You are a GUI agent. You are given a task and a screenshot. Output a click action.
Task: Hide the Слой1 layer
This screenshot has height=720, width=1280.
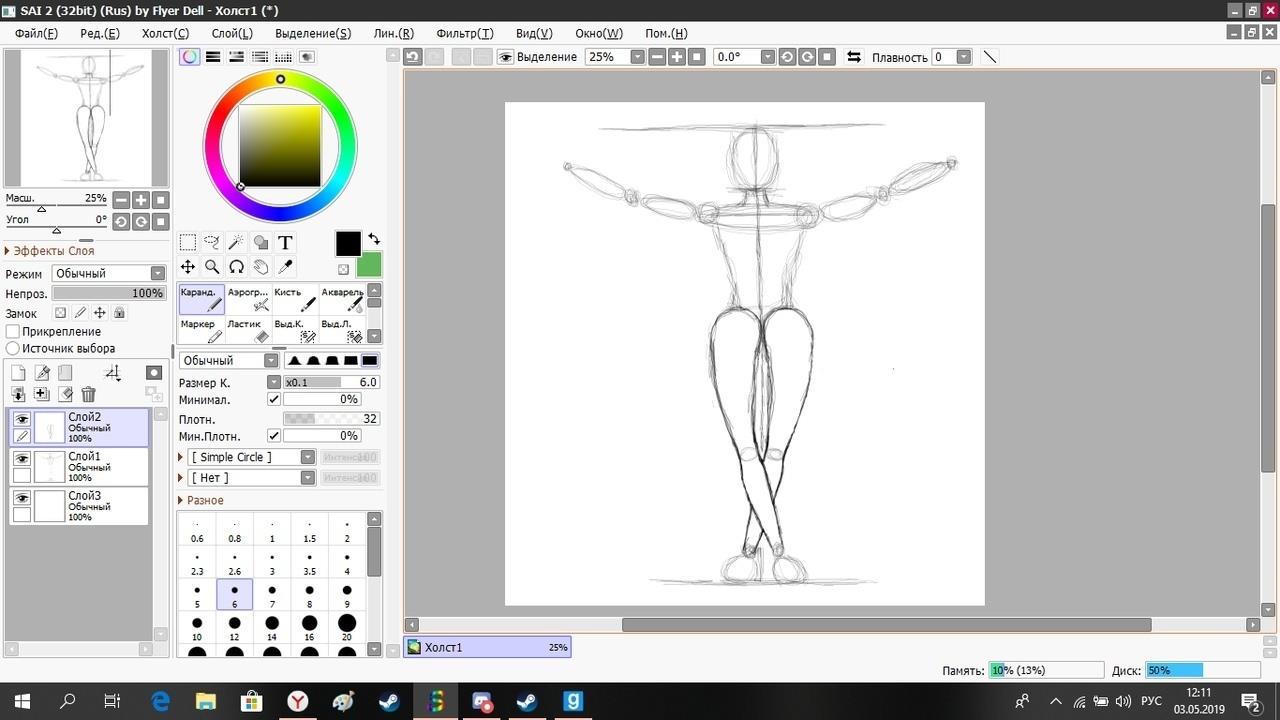(x=21, y=459)
